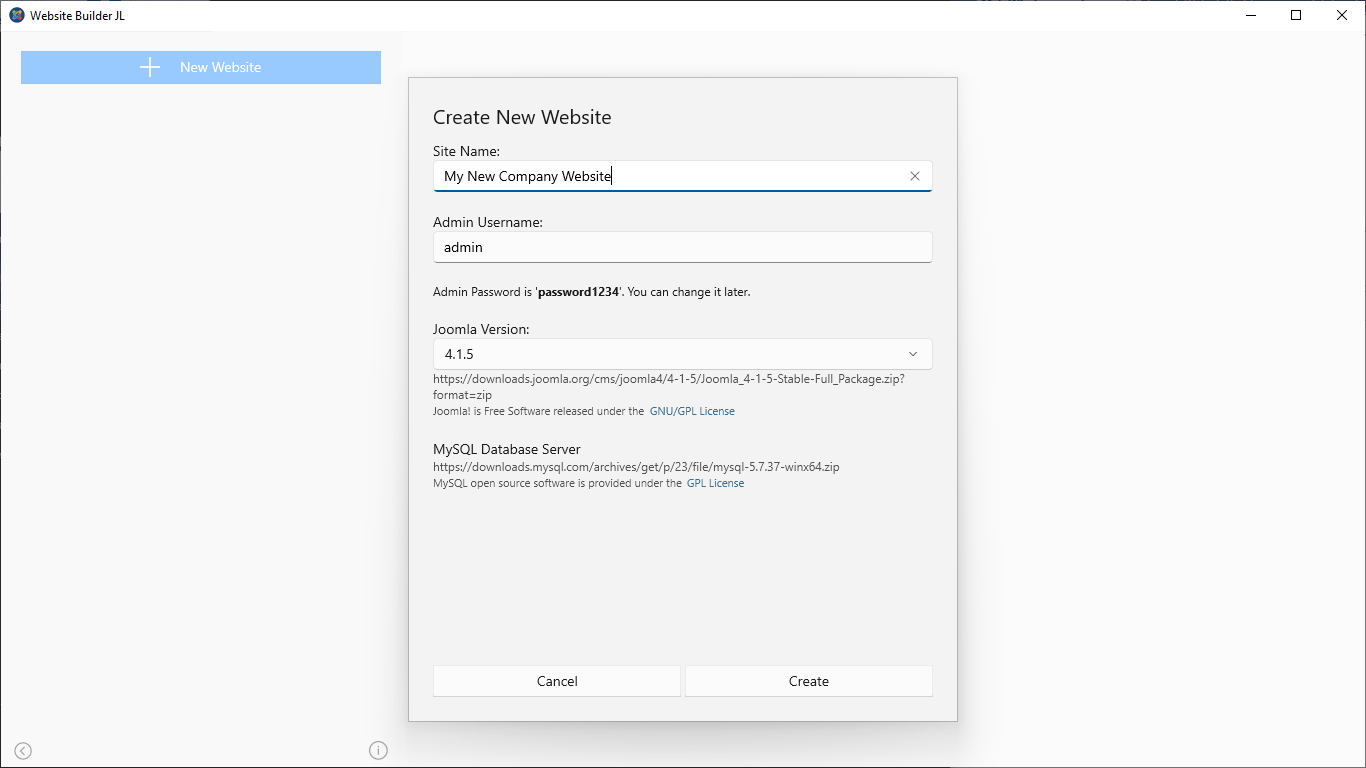
Task: Click the Joomla package download URL text
Action: click(668, 379)
